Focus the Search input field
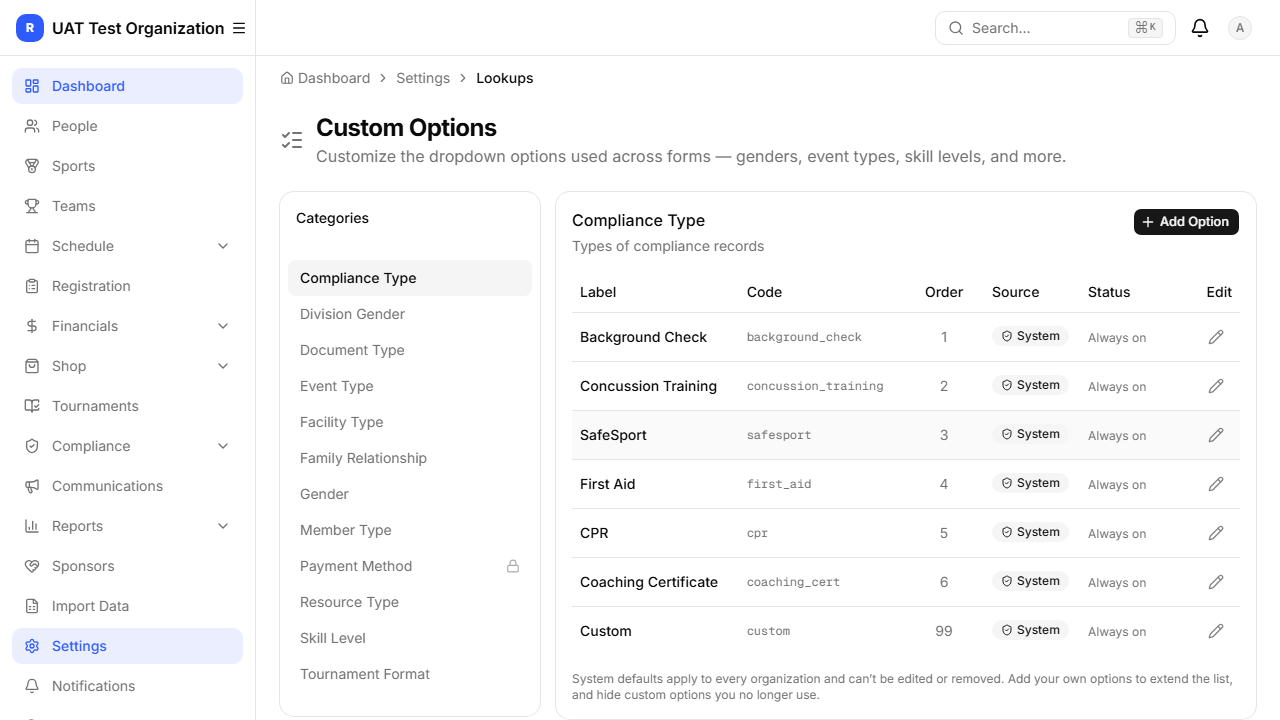The width and height of the screenshot is (1280, 720). tap(1055, 28)
